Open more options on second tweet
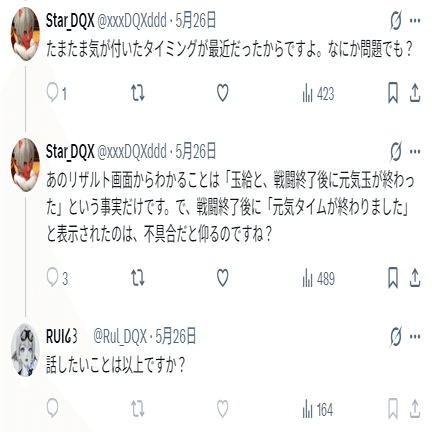The image size is (432, 432). click(415, 152)
